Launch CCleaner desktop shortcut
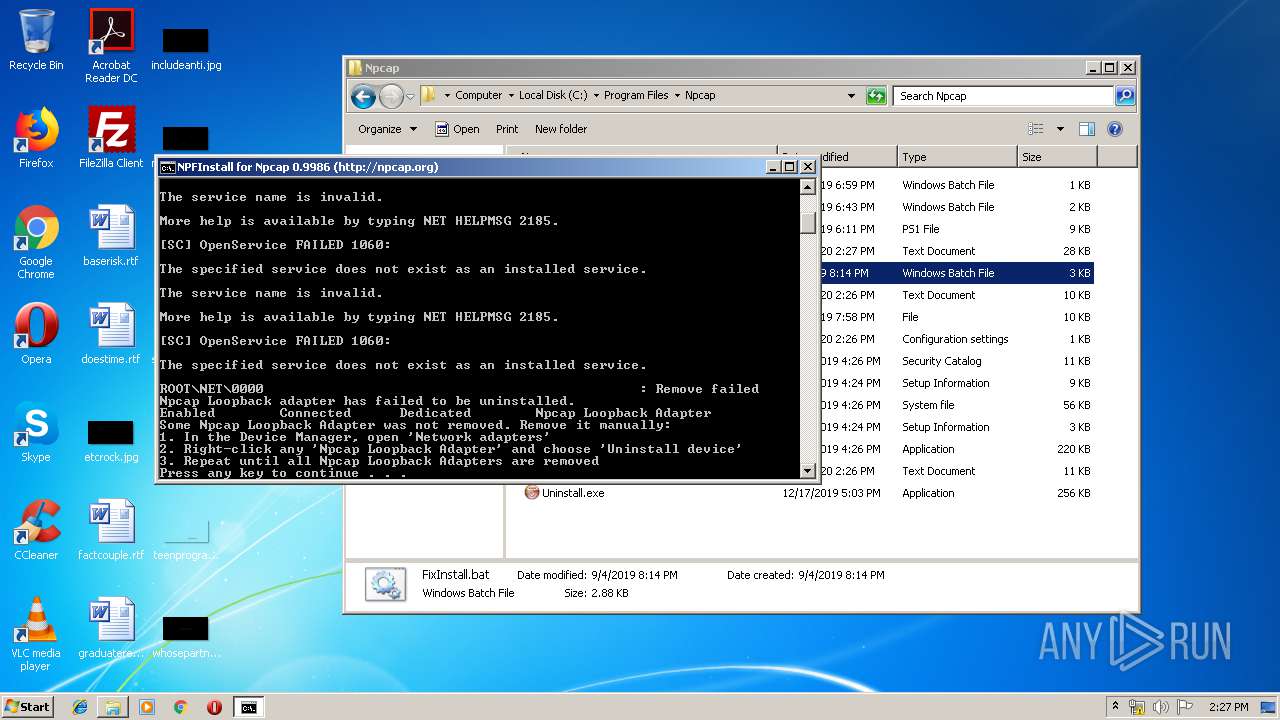Viewport: 1280px width, 720px height. [x=36, y=530]
